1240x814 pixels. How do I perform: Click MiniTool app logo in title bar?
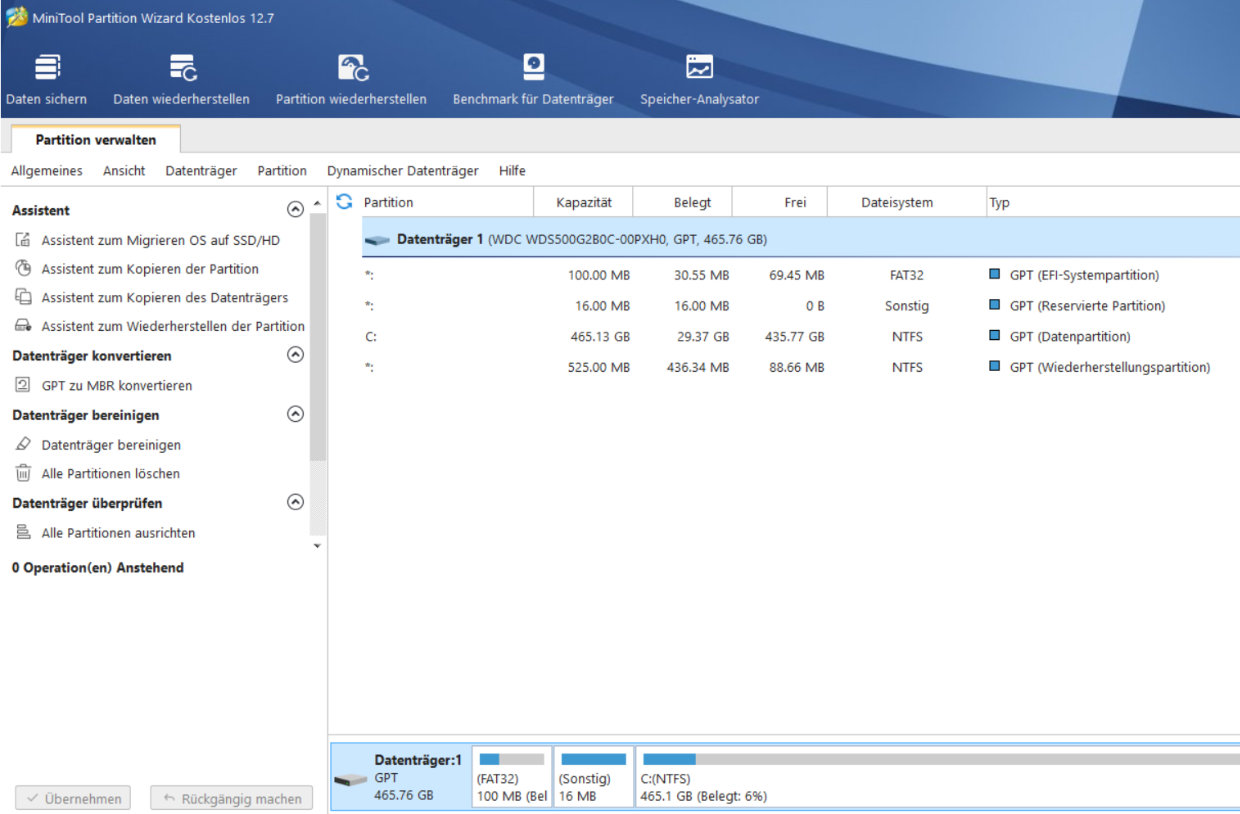pyautogui.click(x=16, y=17)
